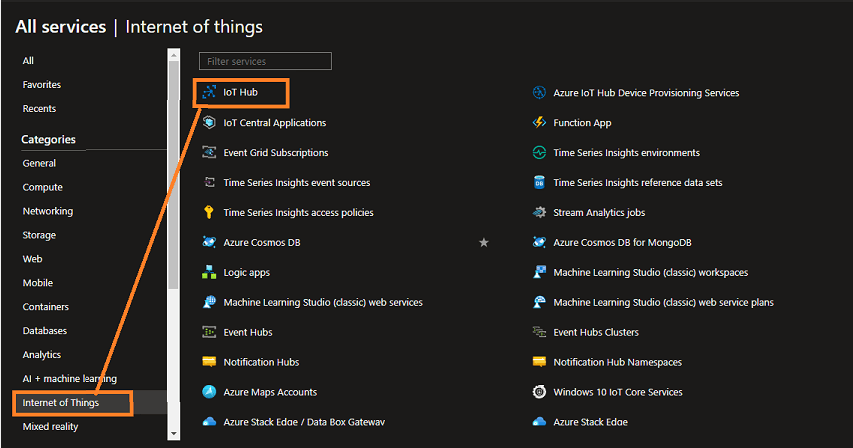Viewport: 853px width, 448px height.
Task: Open the Stream Analytics jobs gear icon
Action: tap(539, 212)
